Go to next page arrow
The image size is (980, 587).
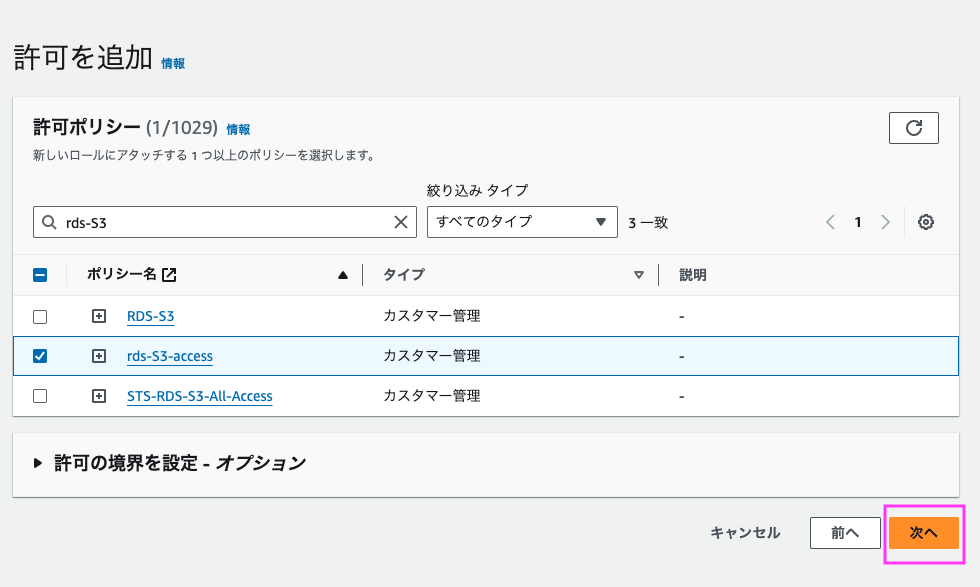pos(885,222)
